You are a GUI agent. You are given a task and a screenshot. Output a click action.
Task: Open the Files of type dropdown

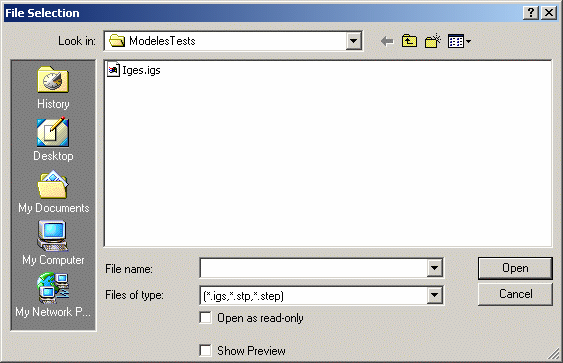point(434,295)
